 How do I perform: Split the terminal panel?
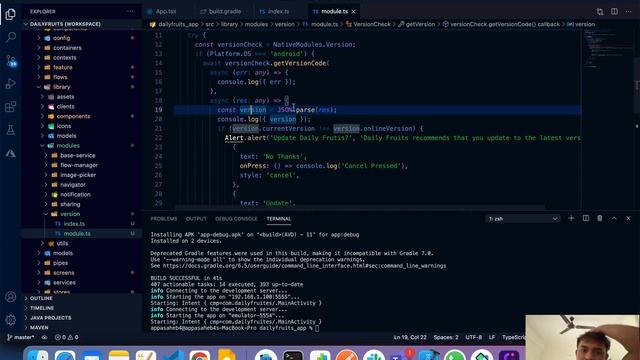[x=586, y=218]
